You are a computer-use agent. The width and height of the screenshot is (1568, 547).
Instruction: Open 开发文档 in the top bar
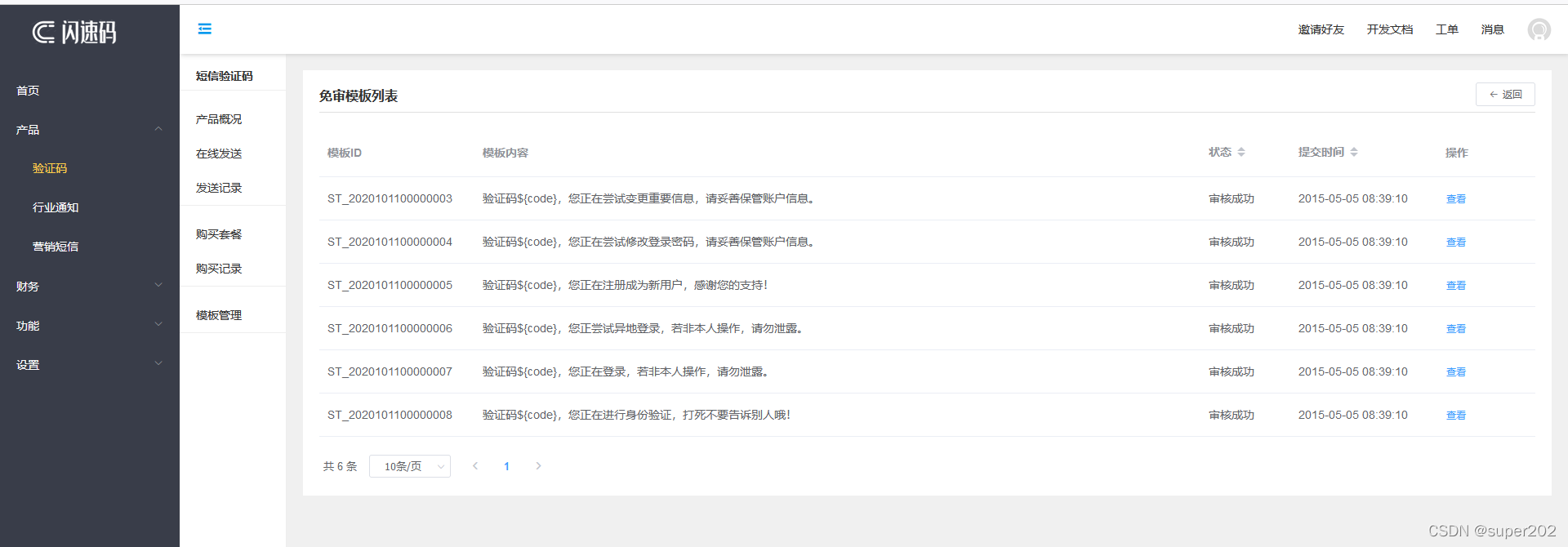click(x=1389, y=29)
